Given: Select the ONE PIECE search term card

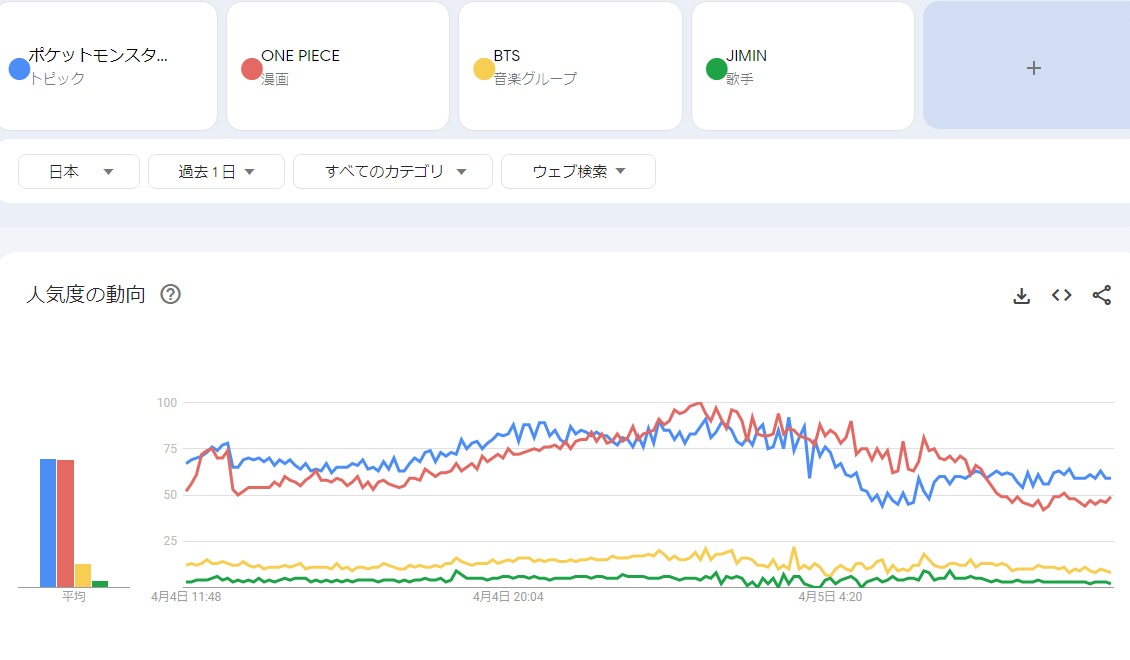Looking at the screenshot, I should tap(338, 66).
